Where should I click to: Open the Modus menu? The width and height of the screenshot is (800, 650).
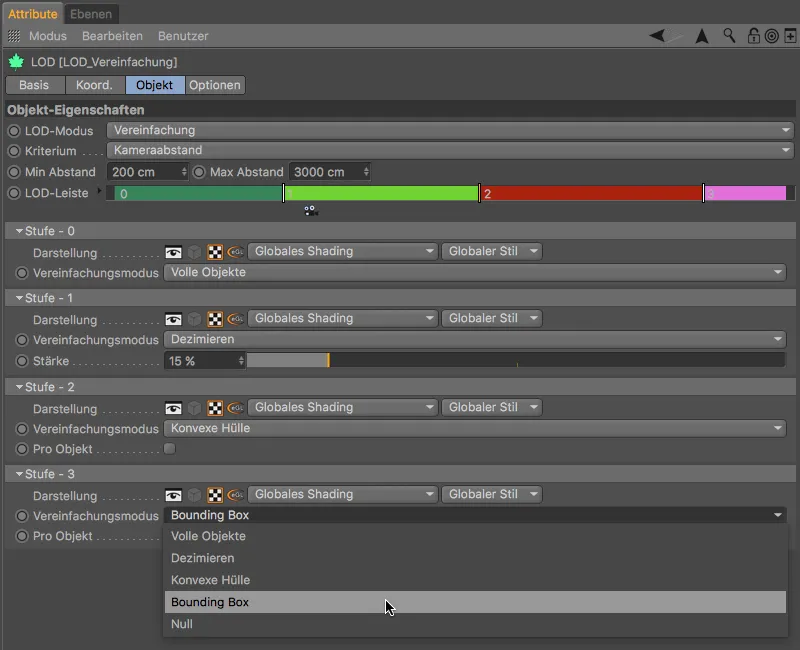(x=48, y=36)
